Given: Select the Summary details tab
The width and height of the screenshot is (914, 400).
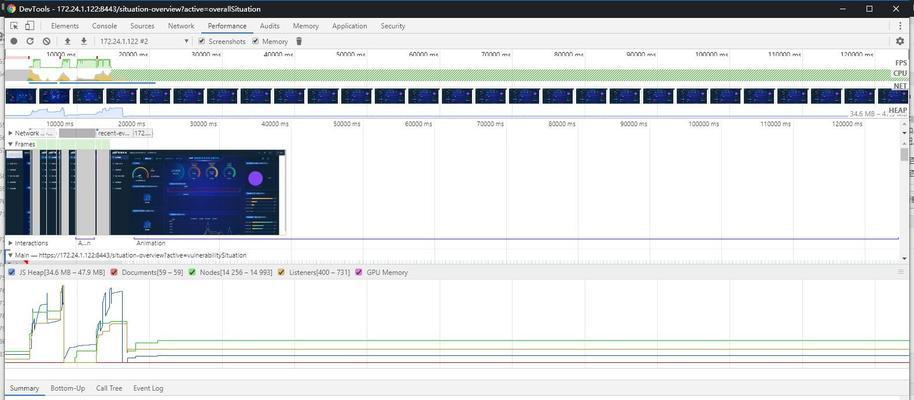Looking at the screenshot, I should pyautogui.click(x=24, y=388).
